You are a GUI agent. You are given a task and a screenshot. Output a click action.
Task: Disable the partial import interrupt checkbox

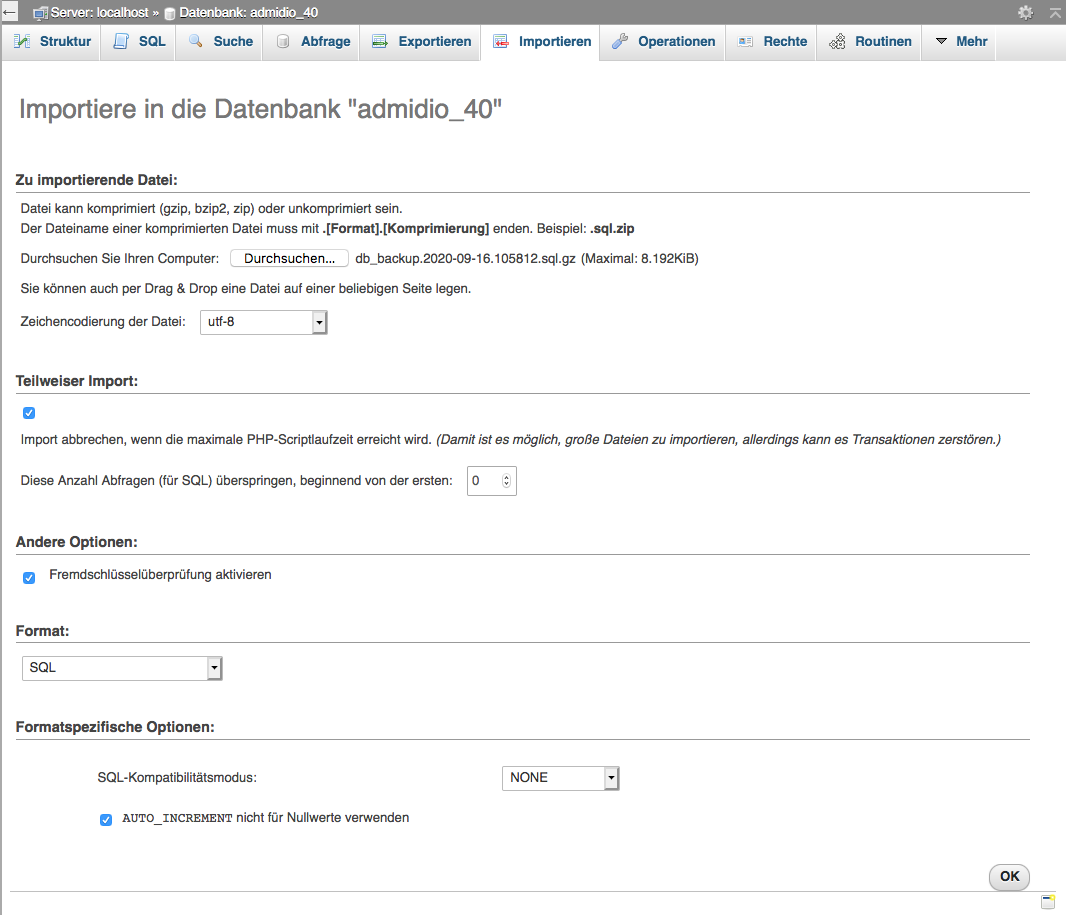pos(29,413)
